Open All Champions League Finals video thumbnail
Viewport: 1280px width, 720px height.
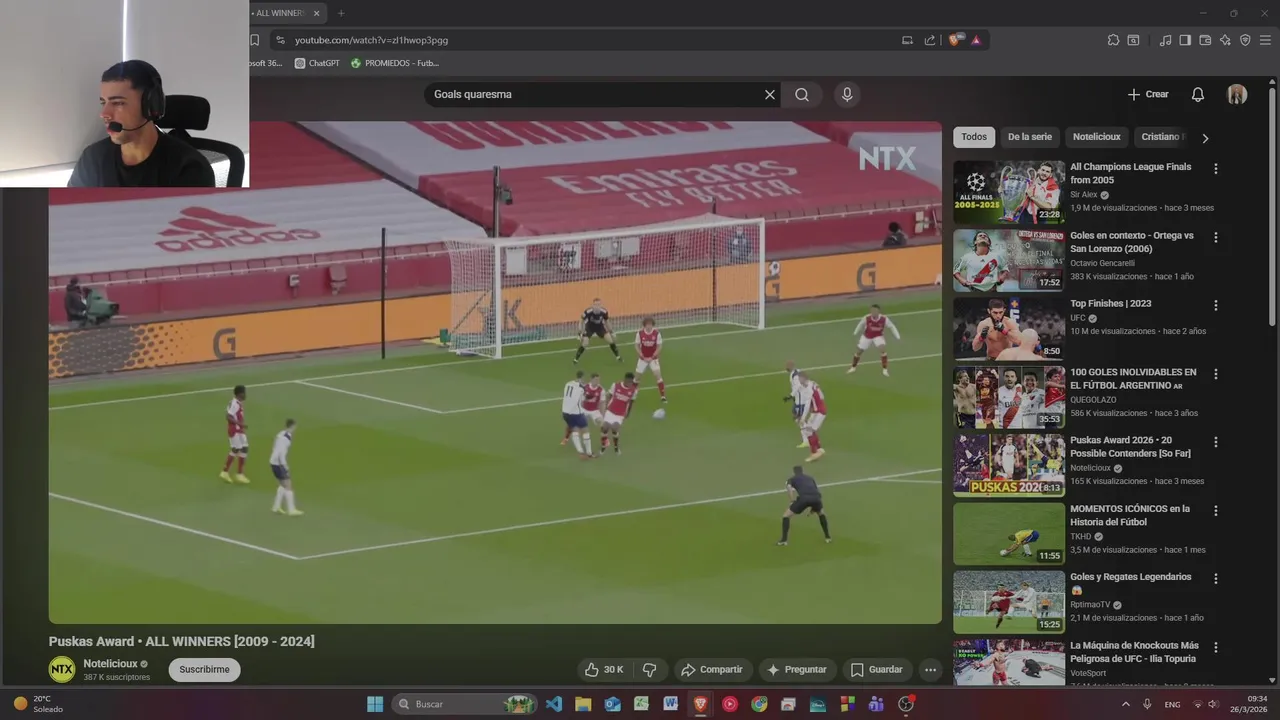click(x=1009, y=192)
